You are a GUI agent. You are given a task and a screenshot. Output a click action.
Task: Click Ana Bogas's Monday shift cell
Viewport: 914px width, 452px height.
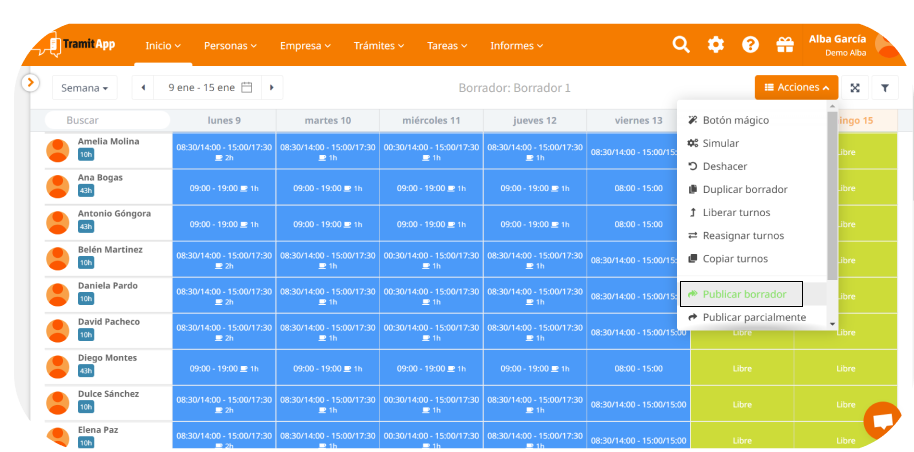224,188
